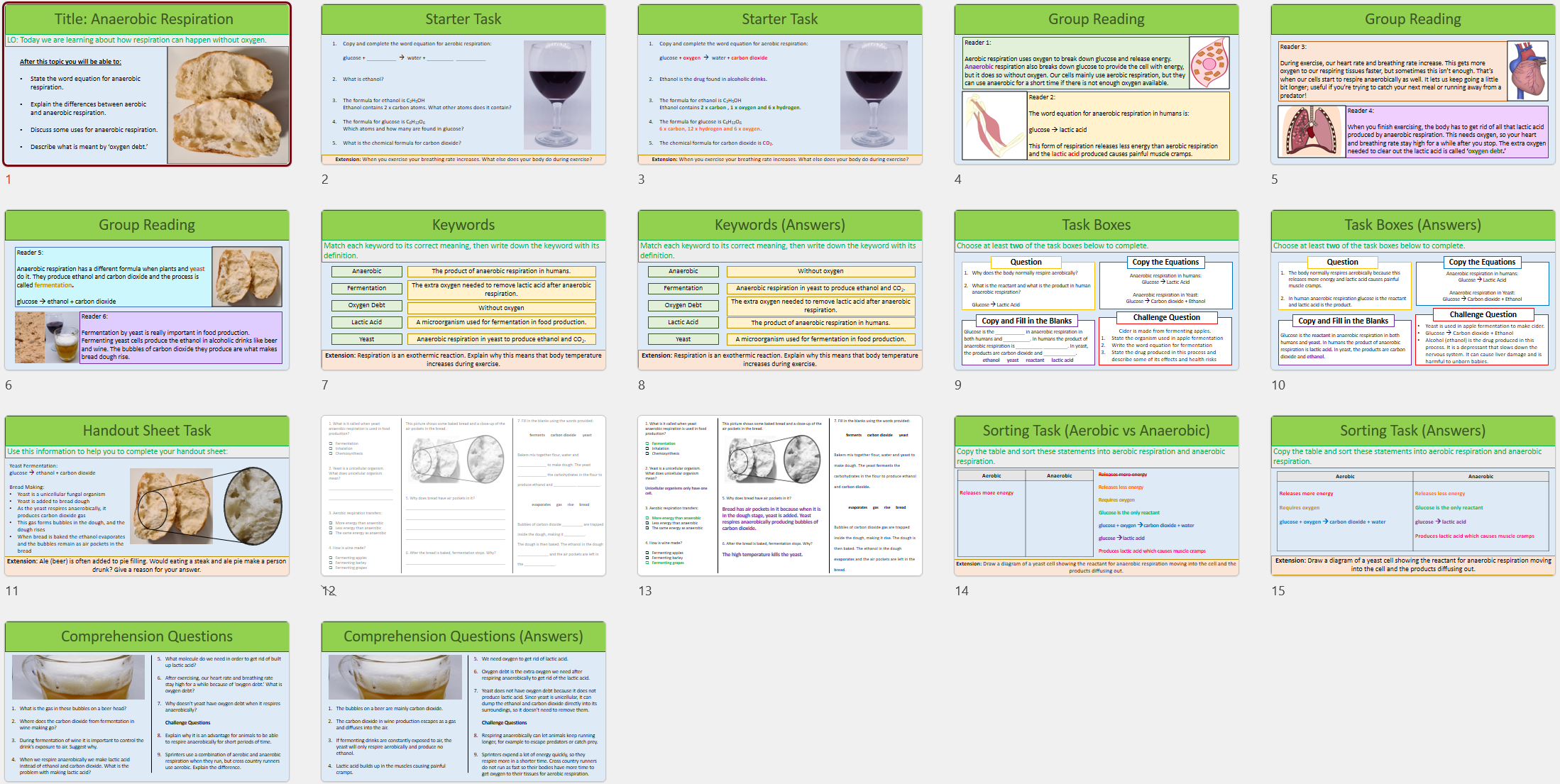Select the Aerobic column header in the sorting table
Screen dimensions: 1560x784
(992, 475)
